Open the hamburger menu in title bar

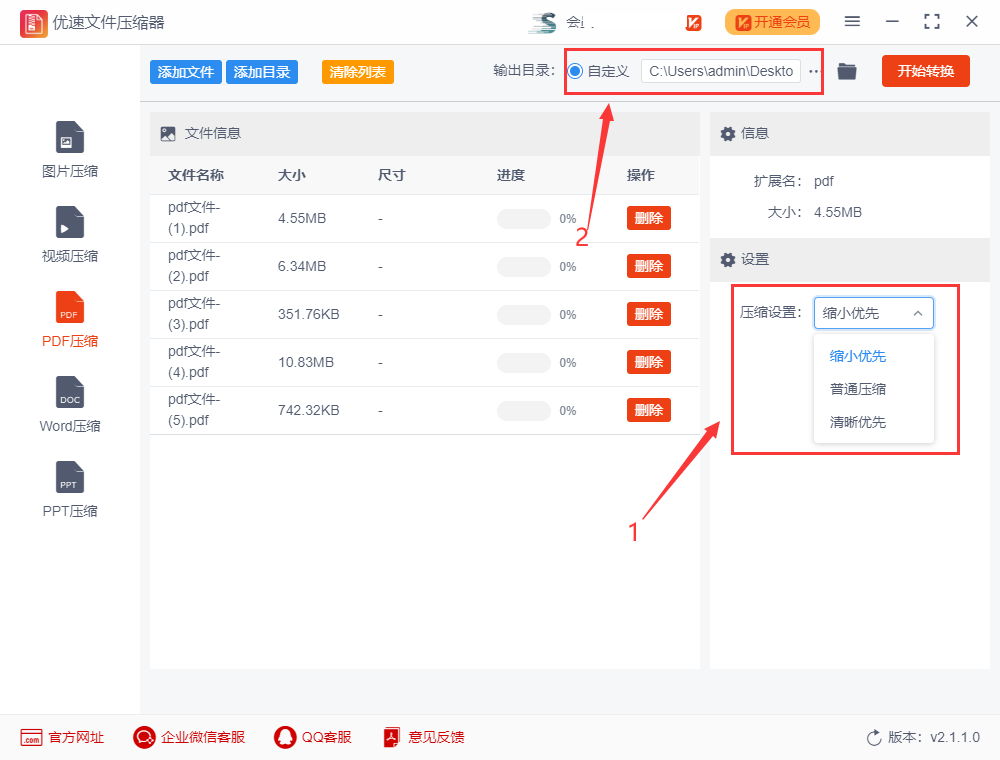[x=852, y=22]
